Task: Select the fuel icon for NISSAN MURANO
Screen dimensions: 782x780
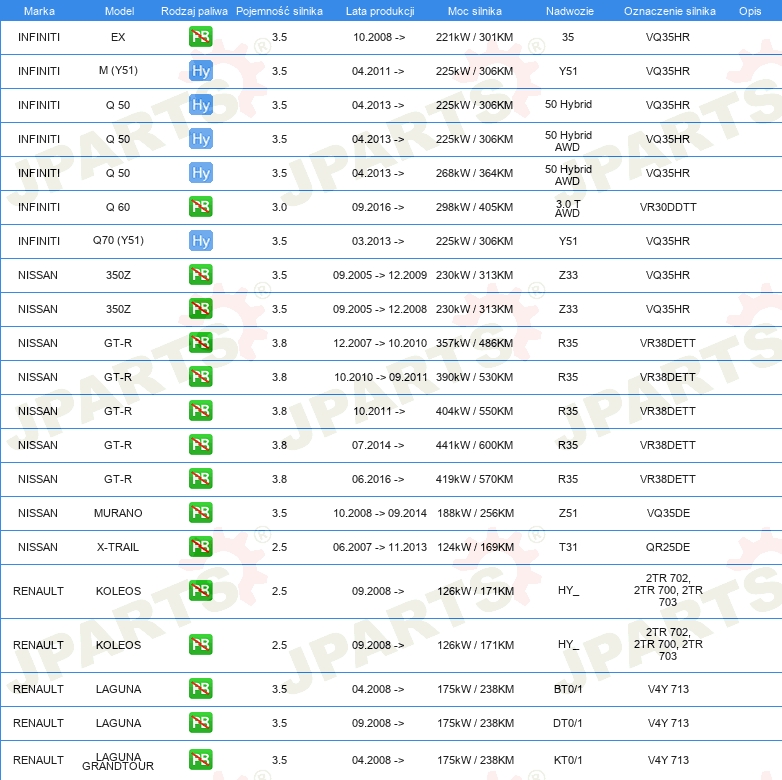Action: [x=200, y=513]
